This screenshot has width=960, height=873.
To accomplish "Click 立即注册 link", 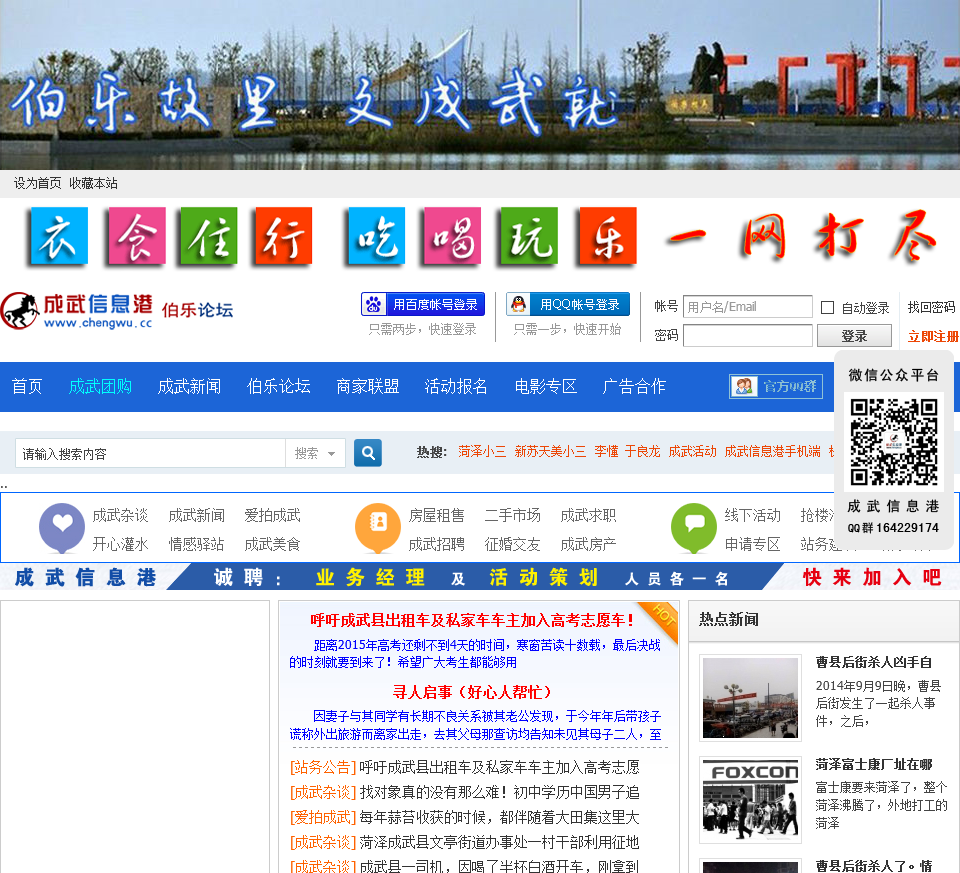I will coord(933,336).
